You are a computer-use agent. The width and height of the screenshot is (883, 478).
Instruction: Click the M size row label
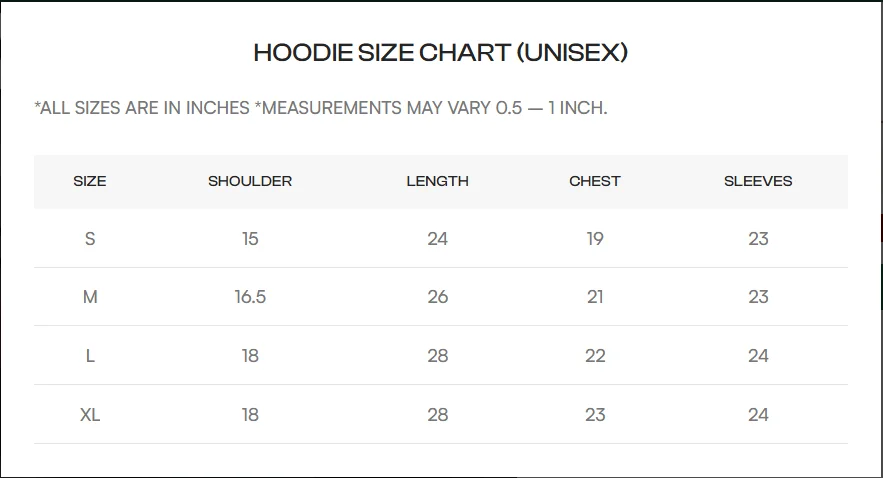tap(90, 297)
